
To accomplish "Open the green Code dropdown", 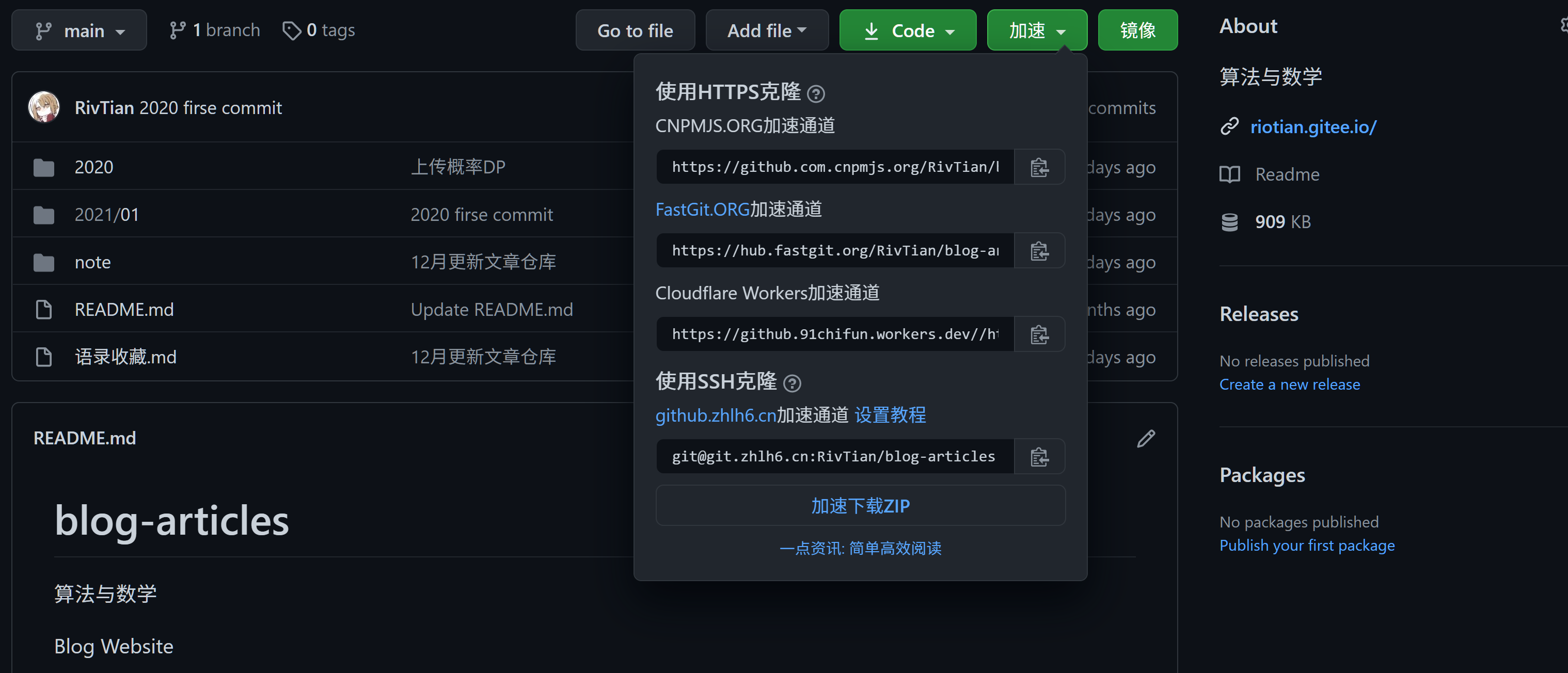I will click(908, 30).
